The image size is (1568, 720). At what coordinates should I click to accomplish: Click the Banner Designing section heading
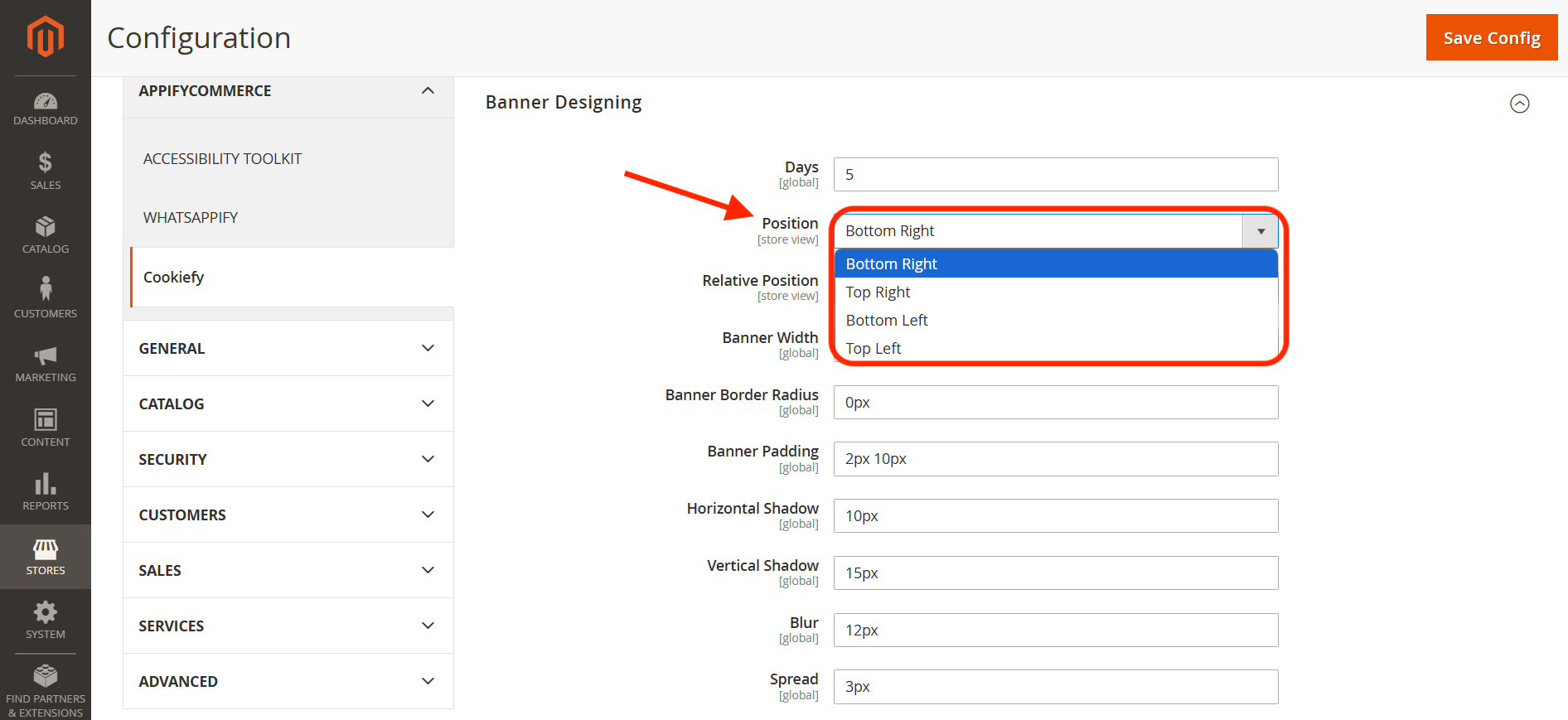point(564,103)
